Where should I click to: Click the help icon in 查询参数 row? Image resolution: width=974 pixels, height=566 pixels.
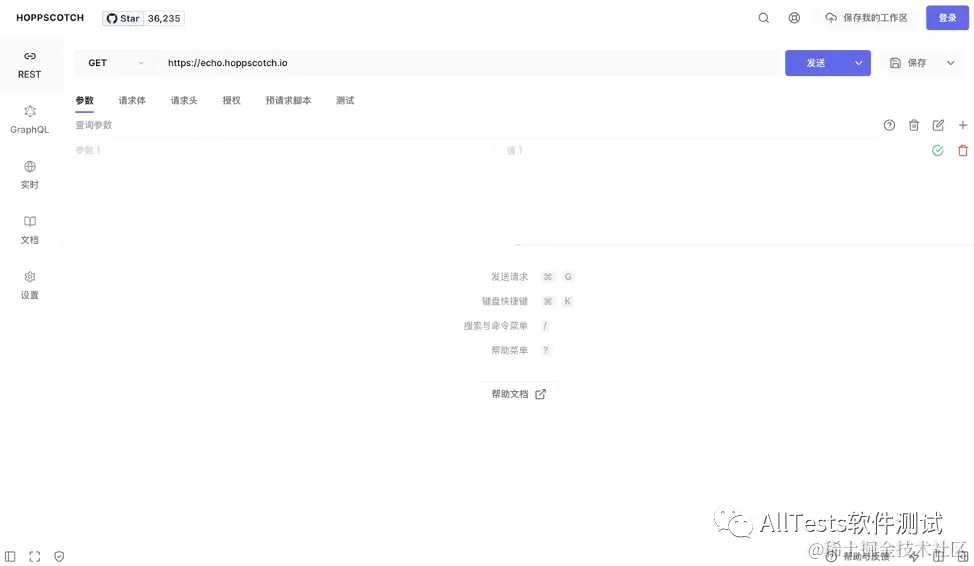(x=889, y=126)
